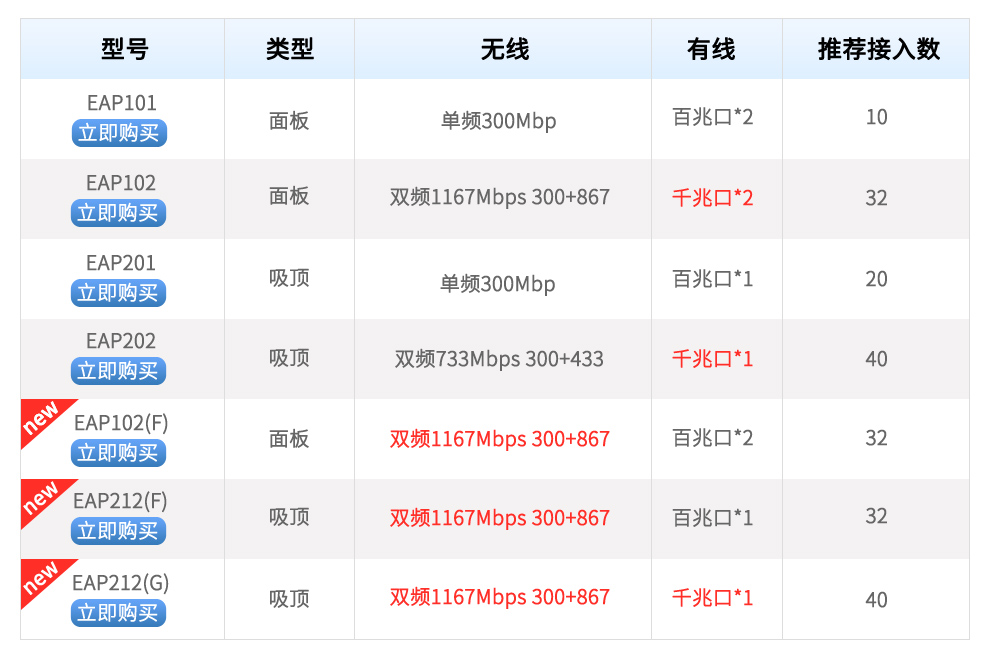Click 吸顶 type in EAP201 row
990x665 pixels.
[x=289, y=278]
